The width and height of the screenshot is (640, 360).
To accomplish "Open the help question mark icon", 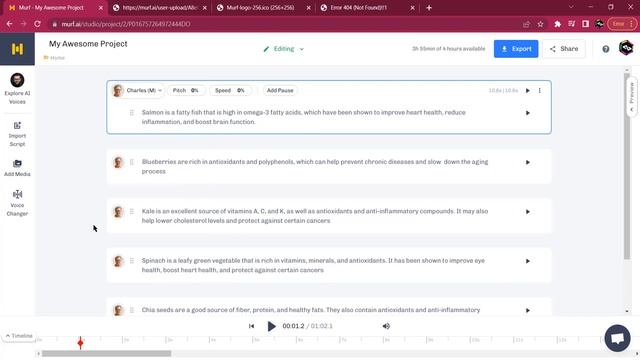I will 606,49.
